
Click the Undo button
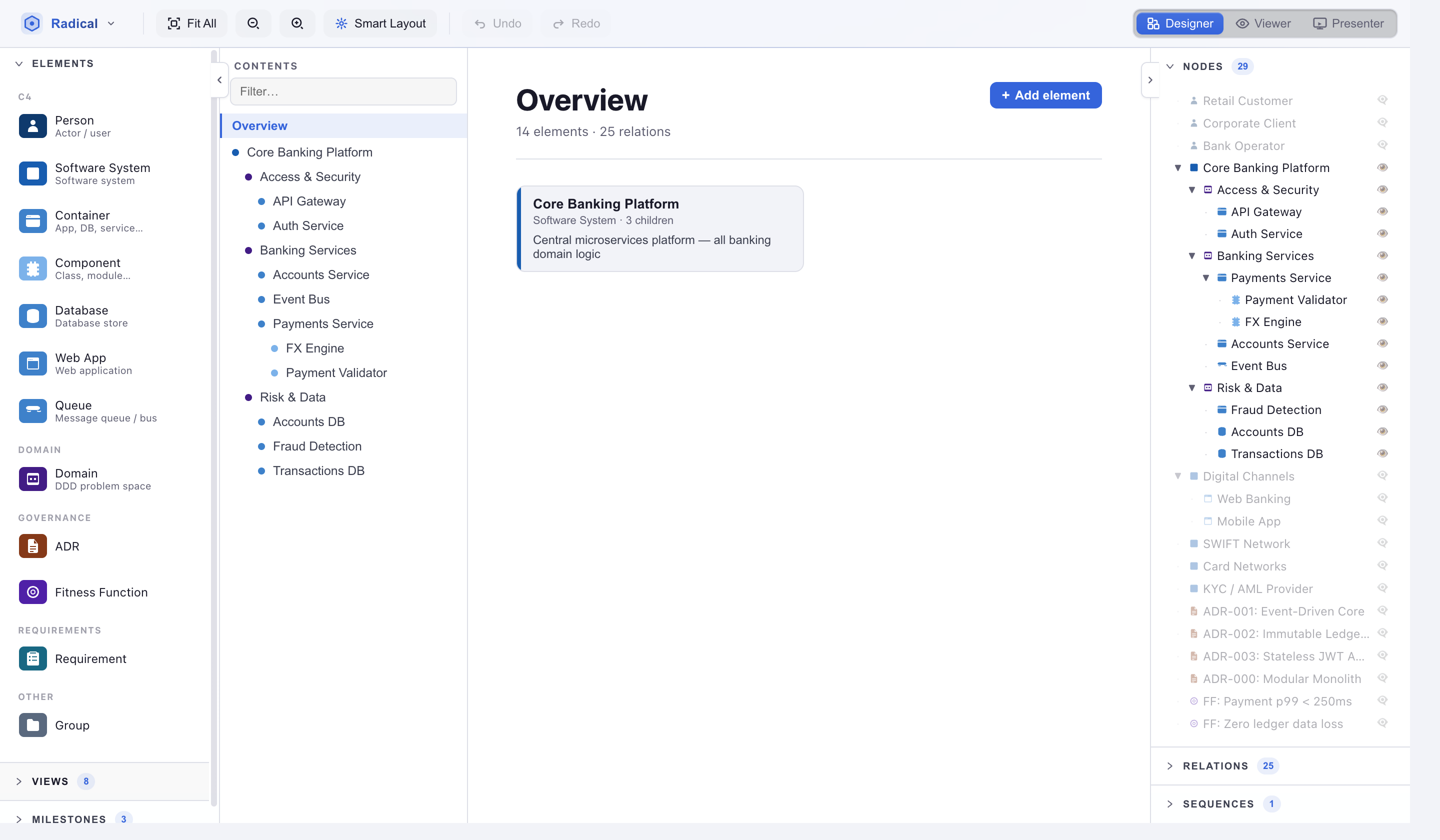click(497, 23)
